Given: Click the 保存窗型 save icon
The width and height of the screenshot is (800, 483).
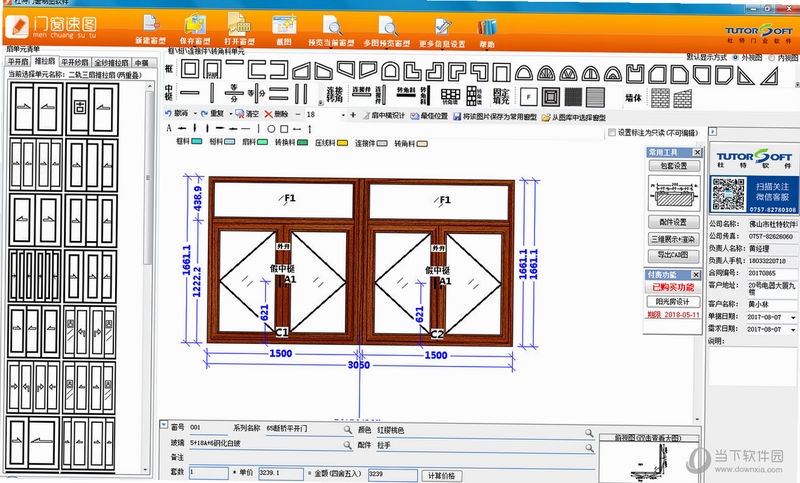Looking at the screenshot, I should click(194, 24).
